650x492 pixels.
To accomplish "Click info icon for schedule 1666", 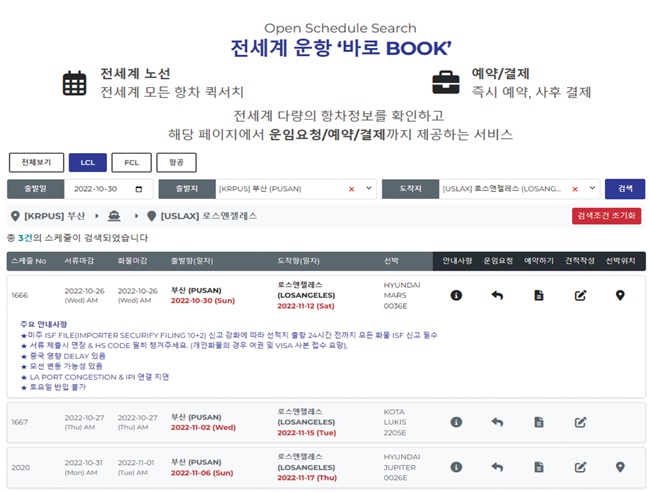I will [x=456, y=295].
